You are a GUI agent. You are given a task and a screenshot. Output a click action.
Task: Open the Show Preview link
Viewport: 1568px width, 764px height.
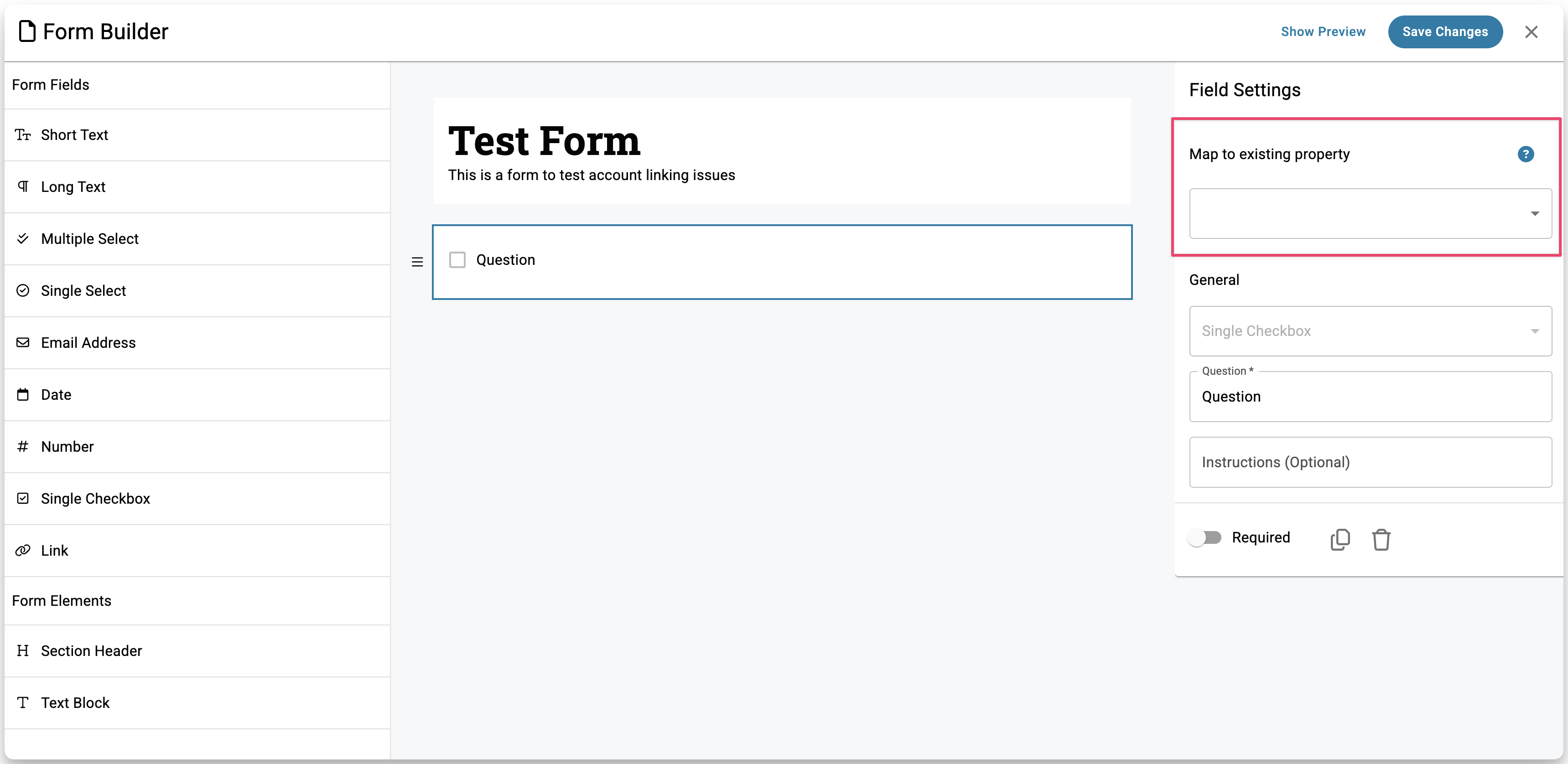pos(1323,31)
